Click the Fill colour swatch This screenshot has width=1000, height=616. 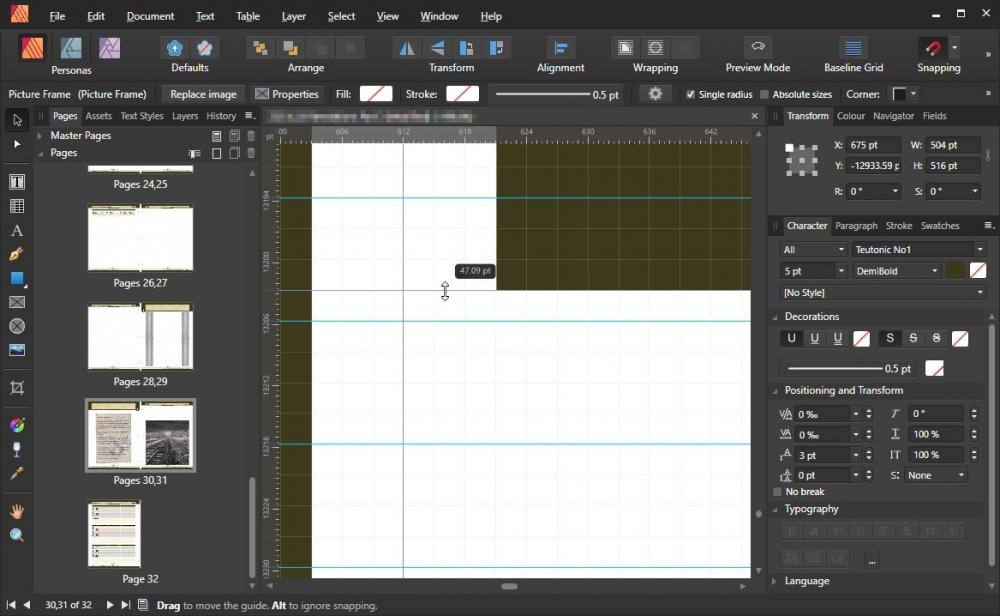376,94
